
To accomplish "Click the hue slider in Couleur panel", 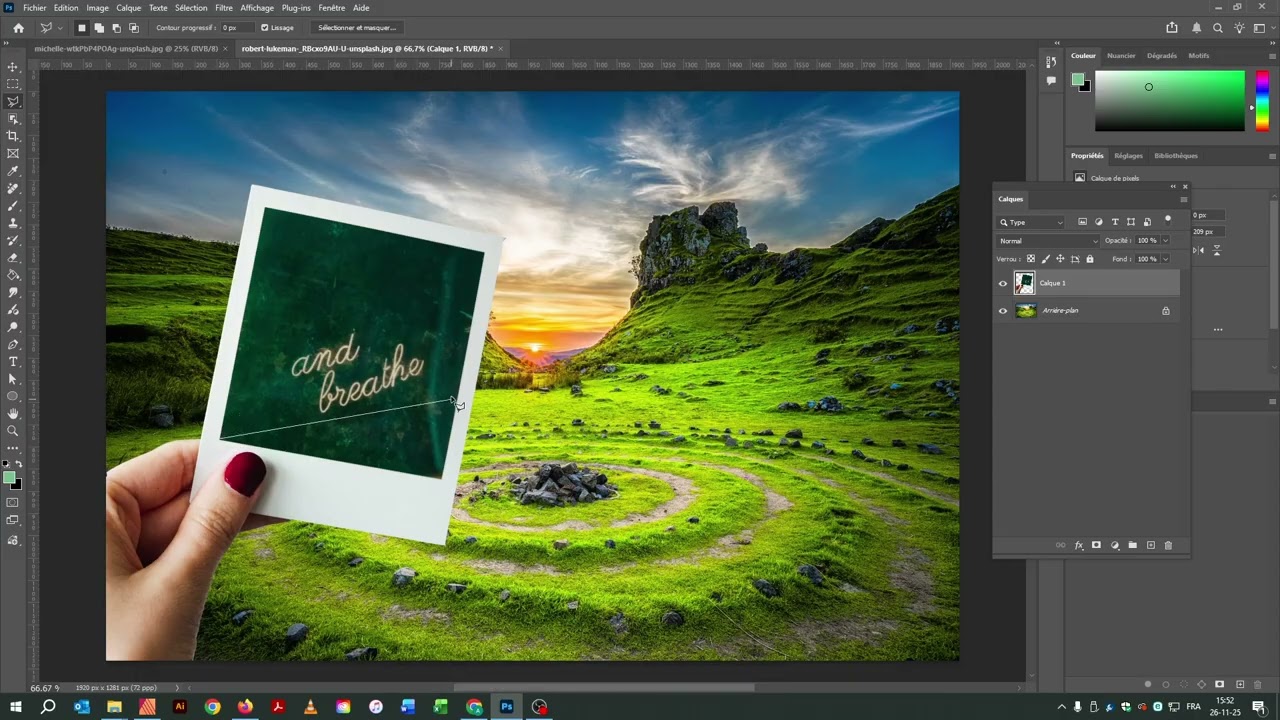I will (1263, 100).
